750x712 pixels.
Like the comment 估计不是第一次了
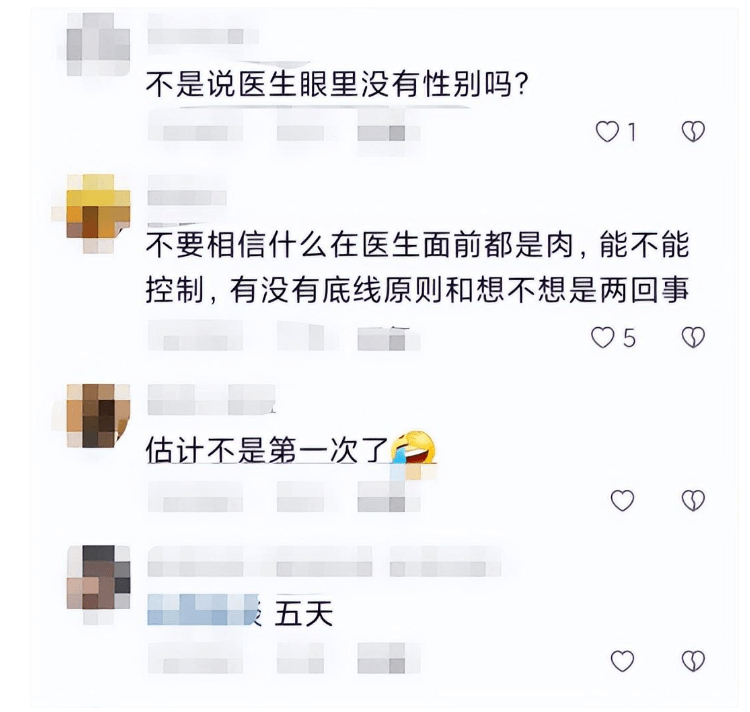[622, 501]
